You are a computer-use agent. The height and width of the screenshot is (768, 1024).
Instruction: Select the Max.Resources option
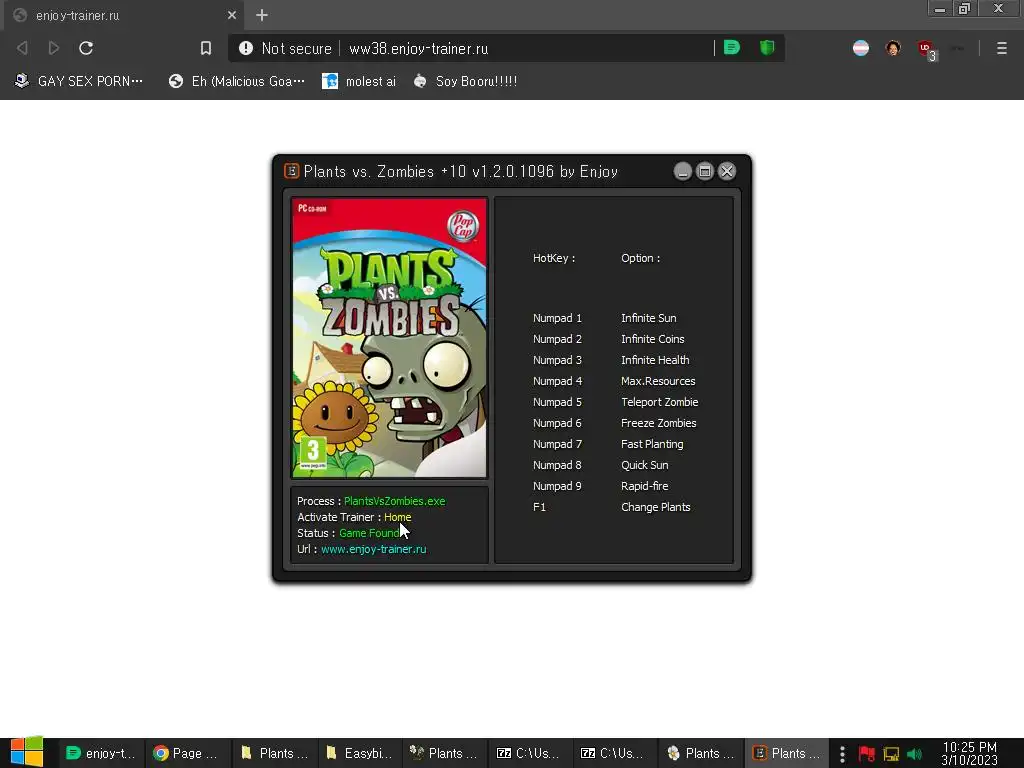click(x=658, y=381)
